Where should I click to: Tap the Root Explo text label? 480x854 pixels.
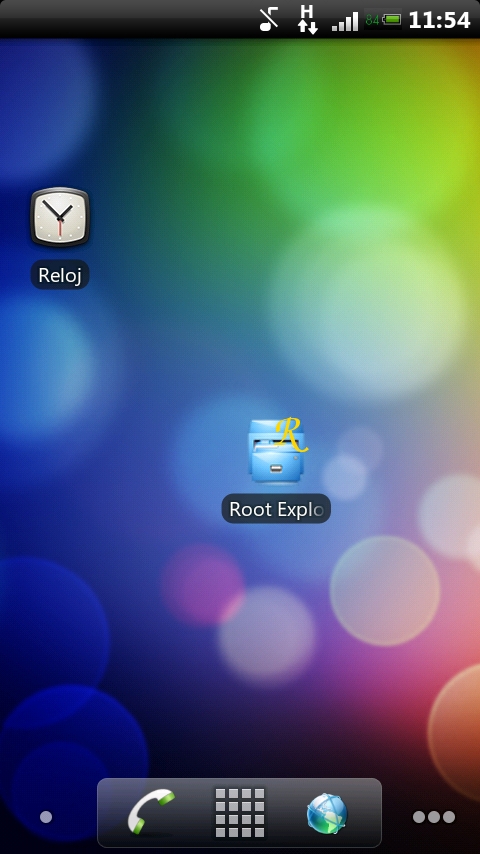(276, 509)
